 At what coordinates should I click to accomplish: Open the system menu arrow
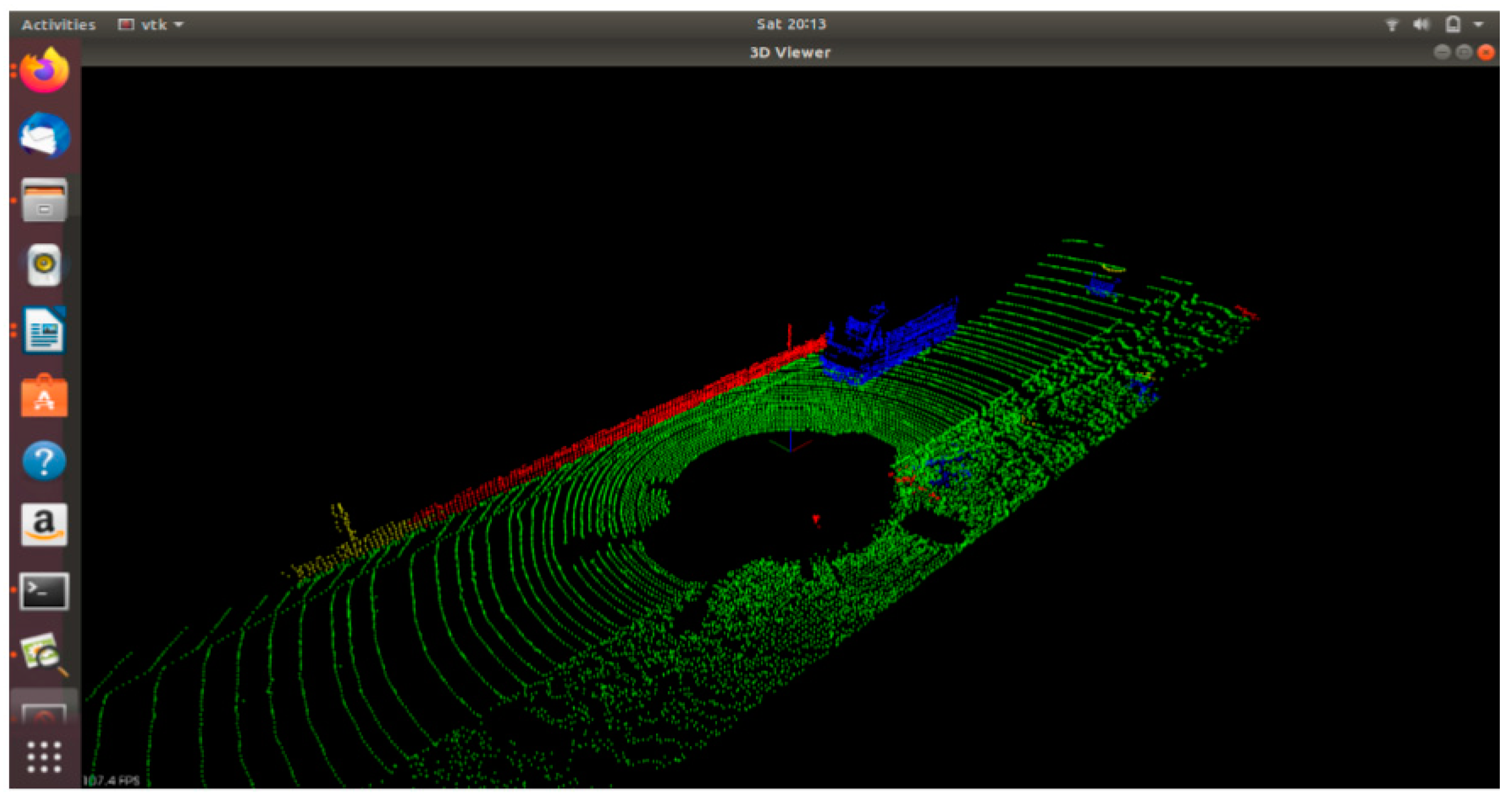[1478, 24]
